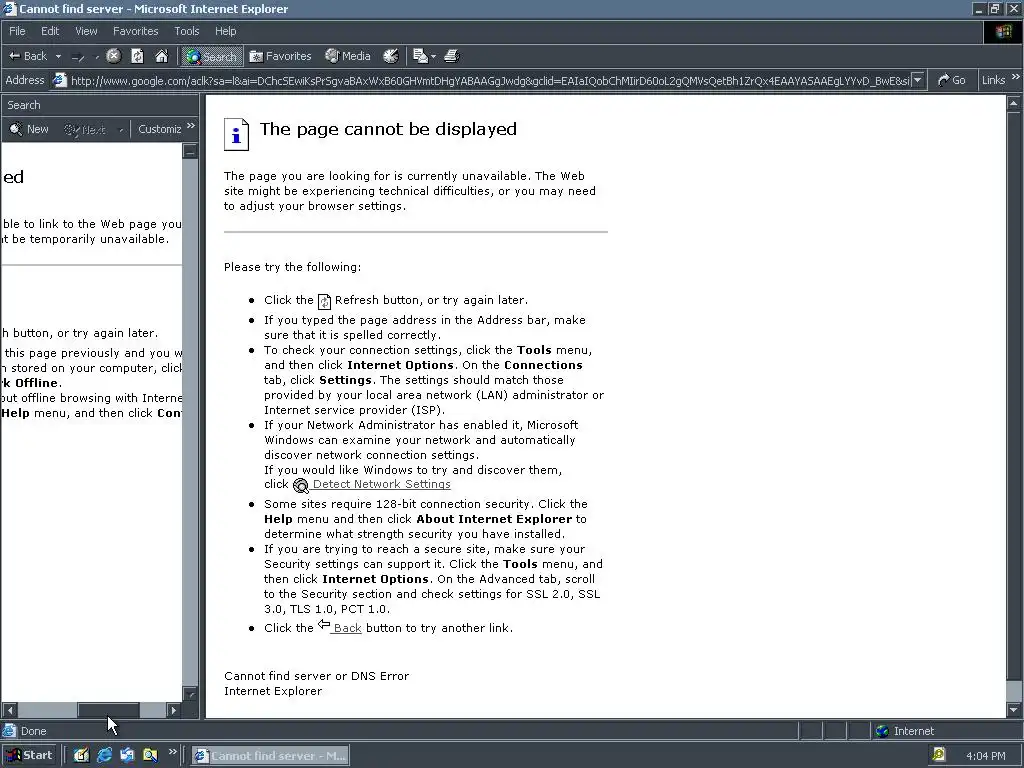1024x768 pixels.
Task: Click the Refresh icon in the instructions
Action: [x=325, y=301]
